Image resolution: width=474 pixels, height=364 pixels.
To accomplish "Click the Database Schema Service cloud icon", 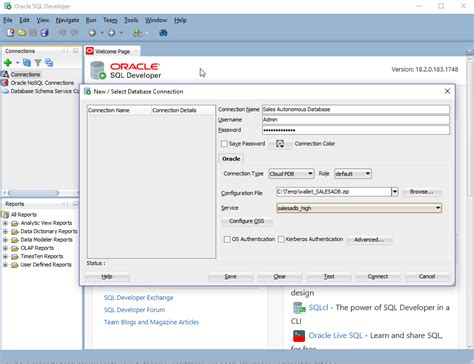I will point(6,91).
